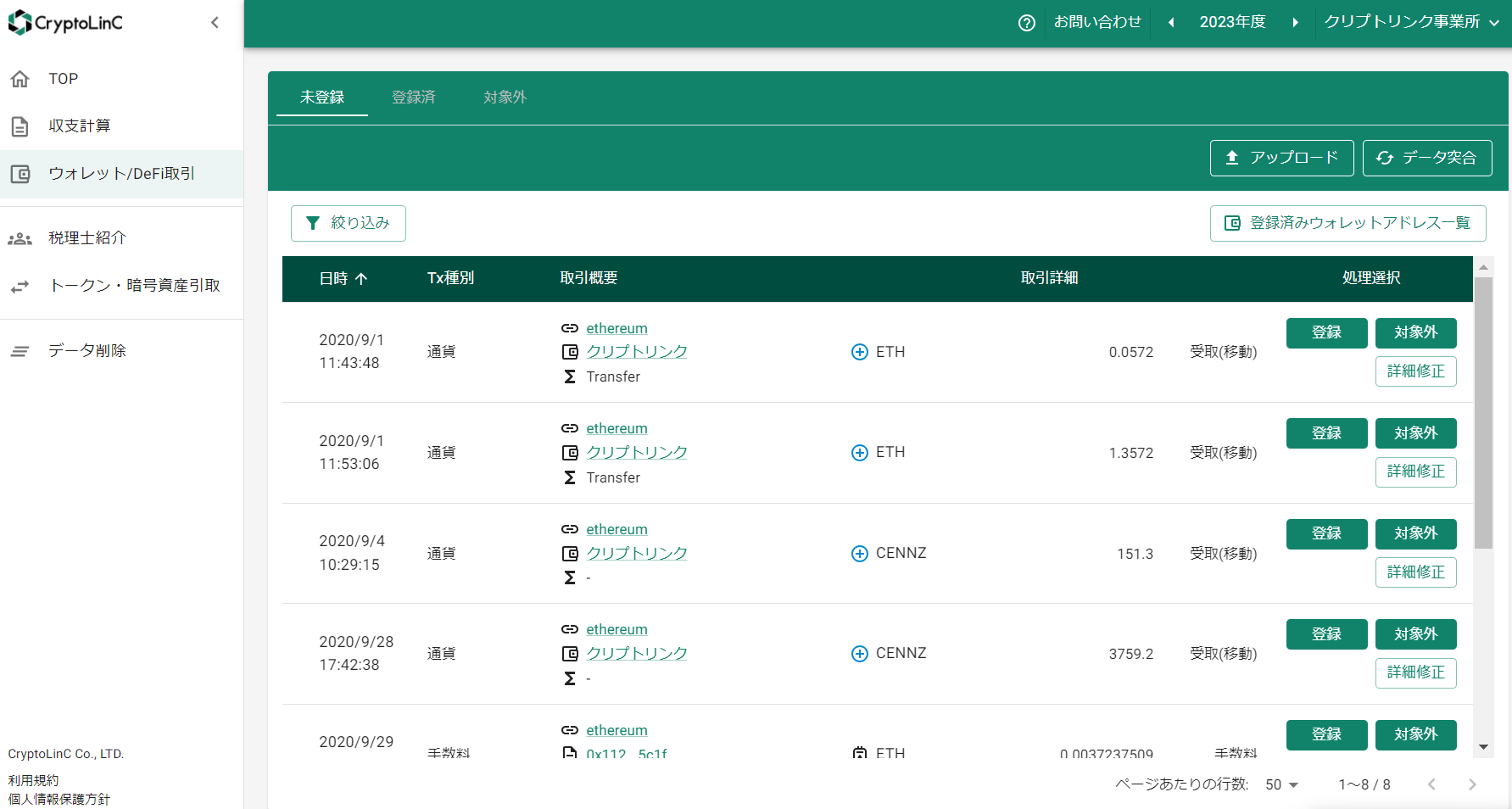The width and height of the screenshot is (1512, 809).
Task: Open データ削除 in the sidebar
Action: pyautogui.click(x=86, y=351)
